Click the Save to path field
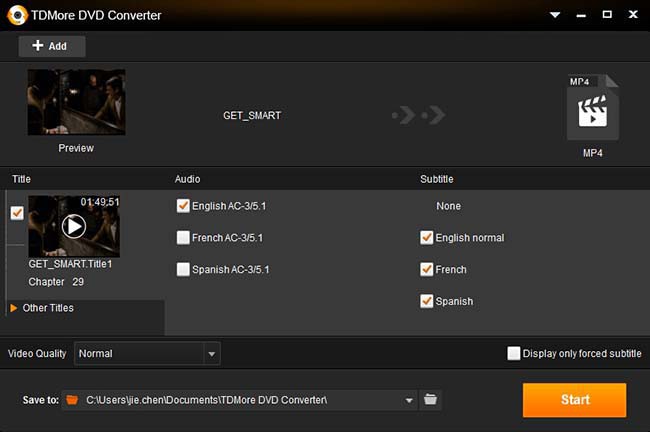Viewport: 650px width, 432px height. (x=240, y=400)
